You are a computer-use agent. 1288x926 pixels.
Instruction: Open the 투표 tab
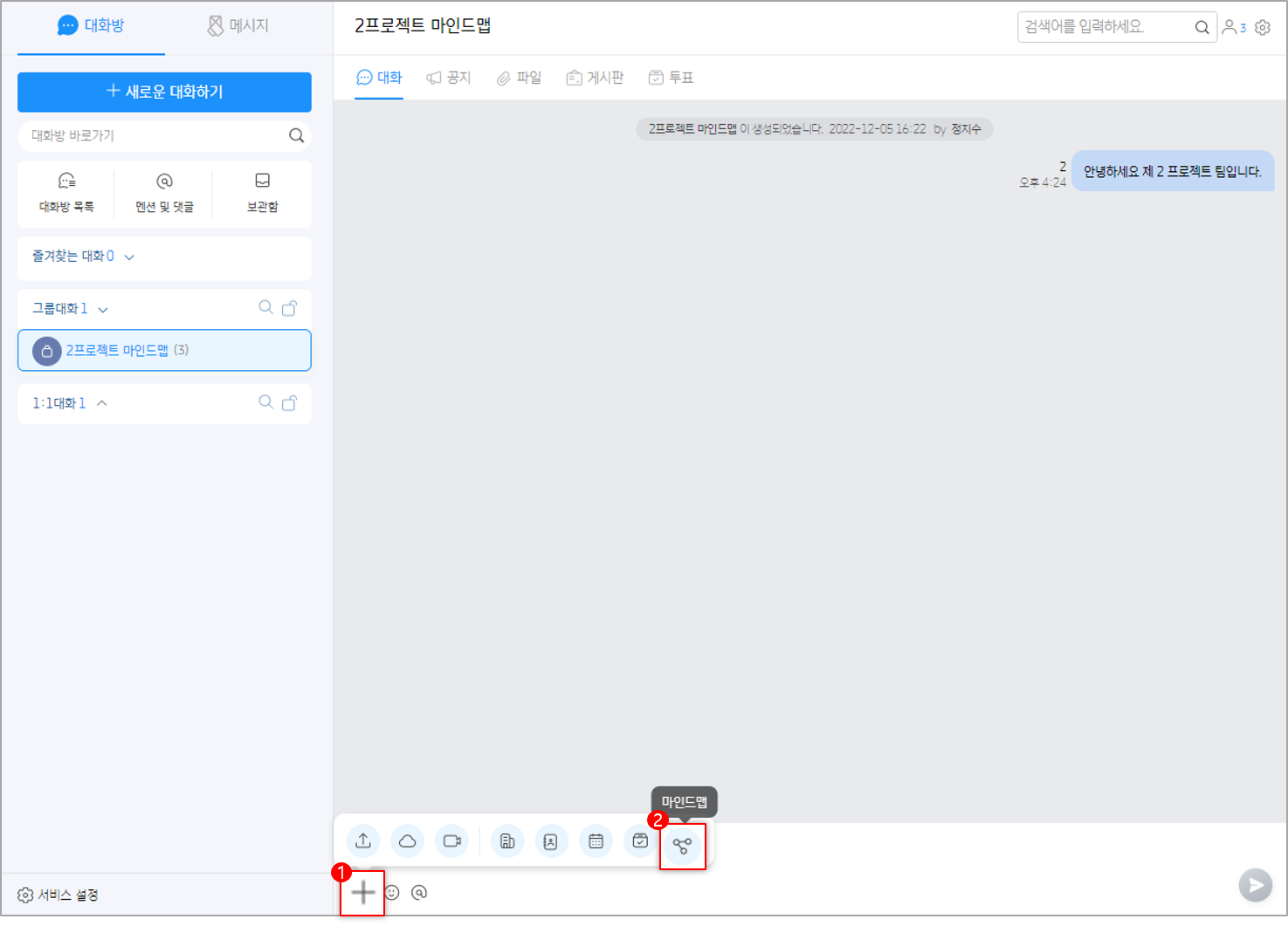tap(671, 78)
